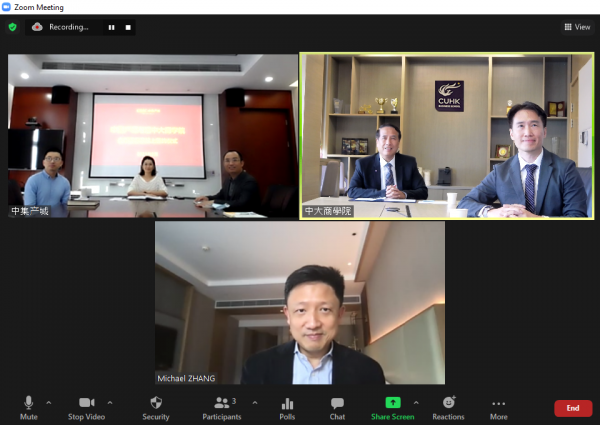Click the green encryption shield icon
Image resolution: width=600 pixels, height=425 pixels.
pos(12,27)
